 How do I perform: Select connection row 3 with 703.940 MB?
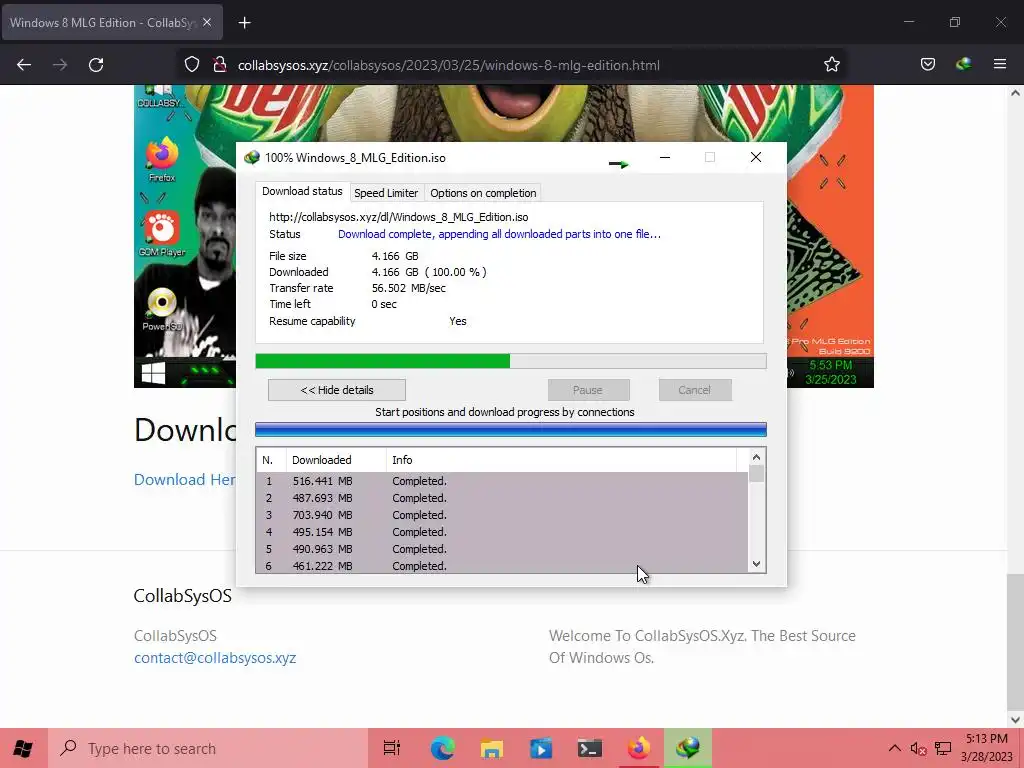[502, 515]
